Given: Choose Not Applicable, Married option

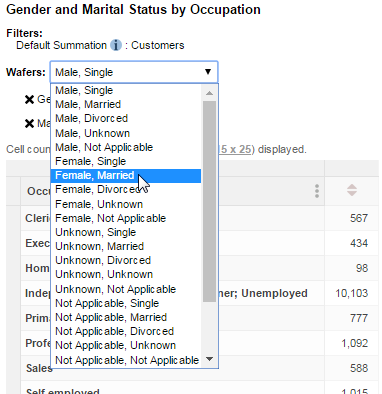Looking at the screenshot, I should tap(126, 317).
